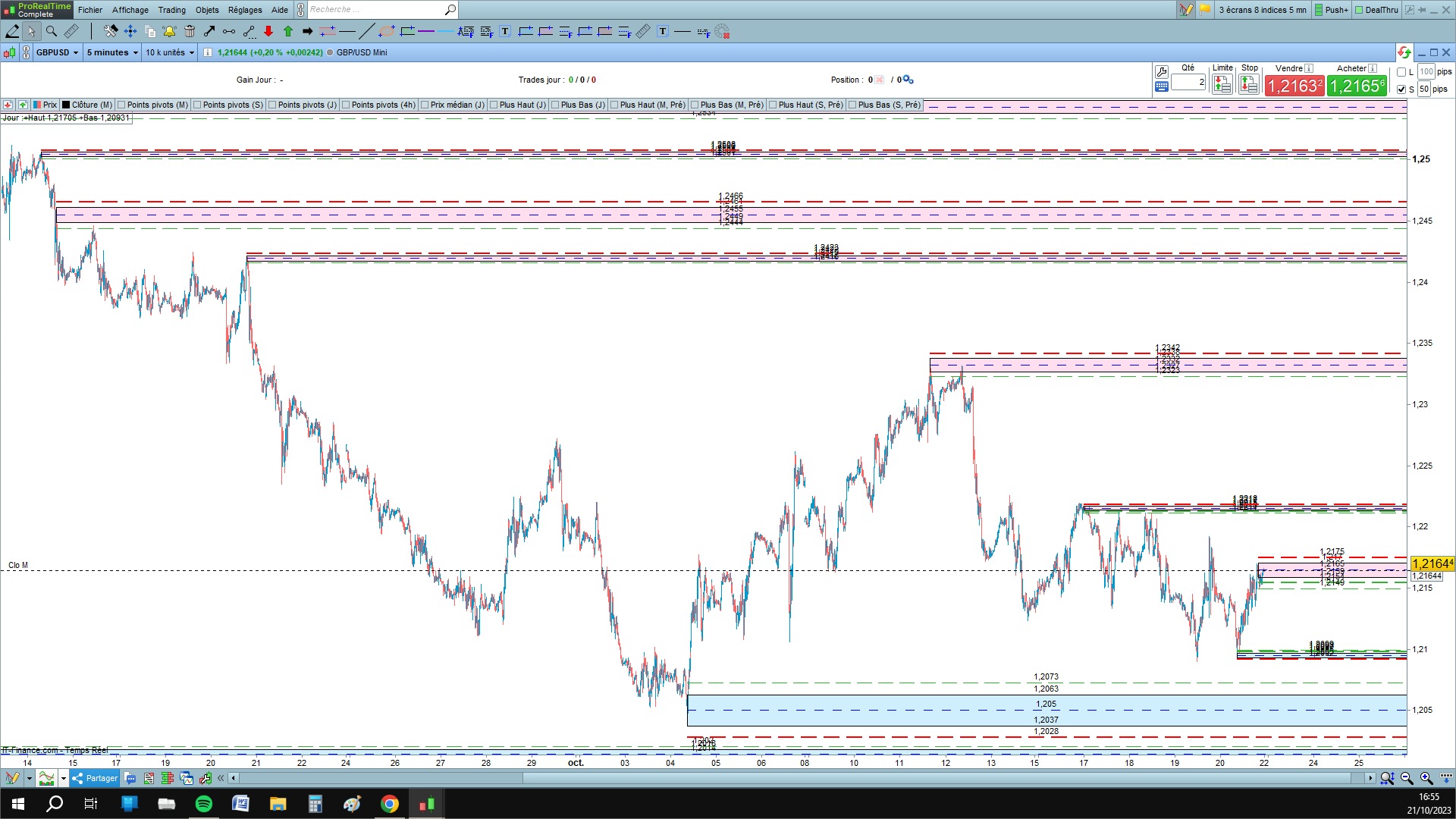Enable the L limit pips checkbox
1456x819 pixels.
pyautogui.click(x=1401, y=72)
